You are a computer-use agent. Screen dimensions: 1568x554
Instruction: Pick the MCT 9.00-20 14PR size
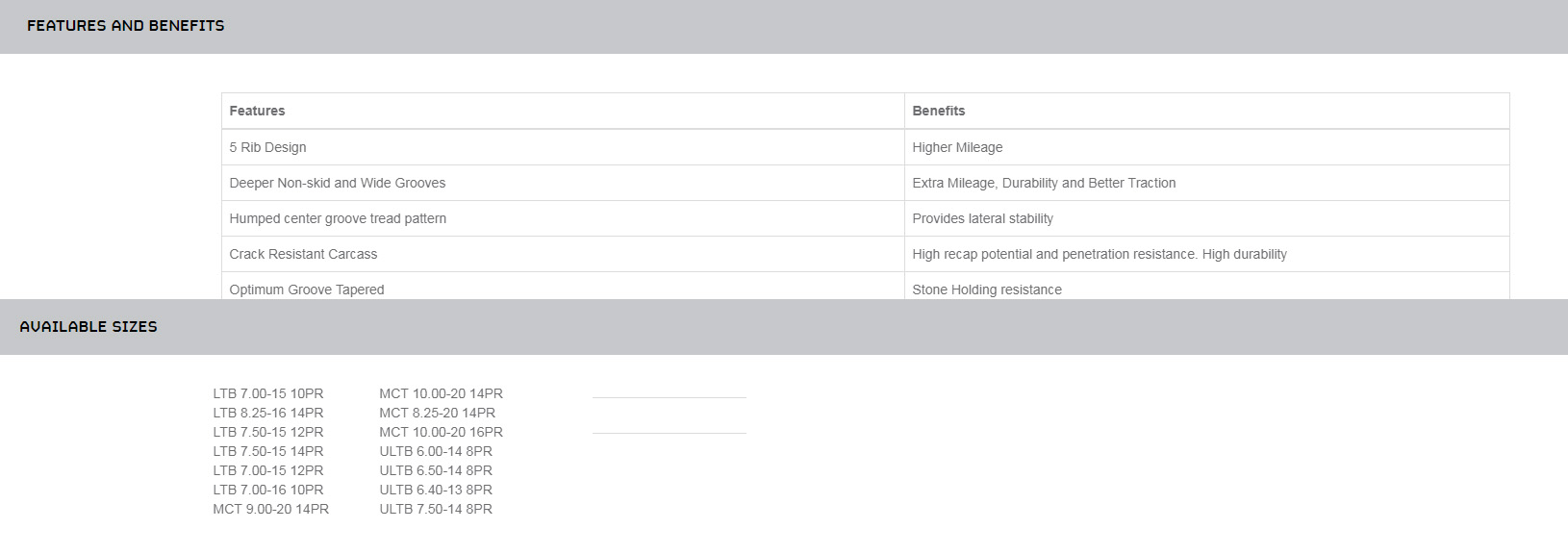(270, 510)
